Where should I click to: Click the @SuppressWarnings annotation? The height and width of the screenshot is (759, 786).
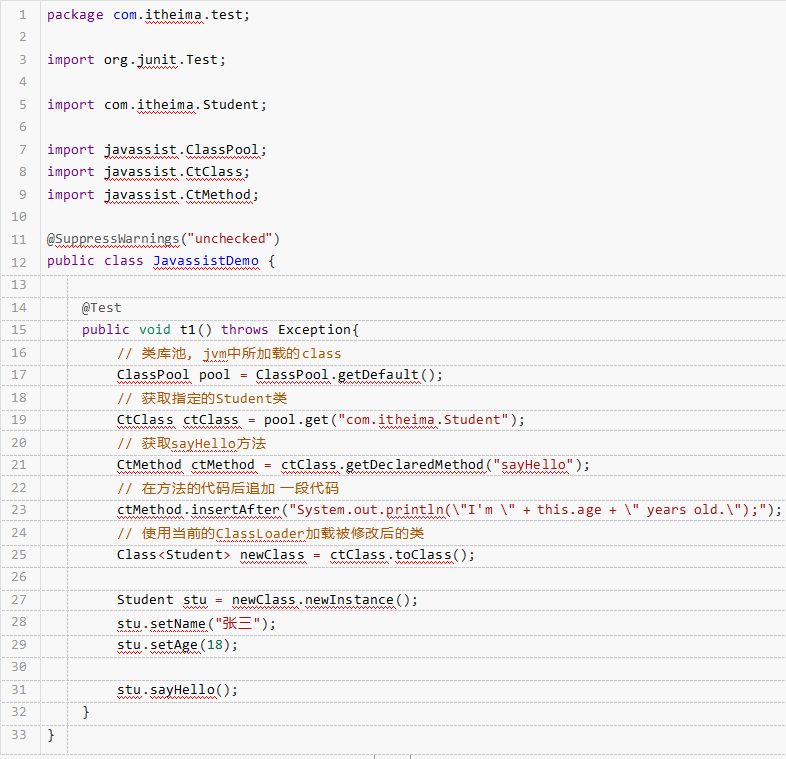[113, 239]
